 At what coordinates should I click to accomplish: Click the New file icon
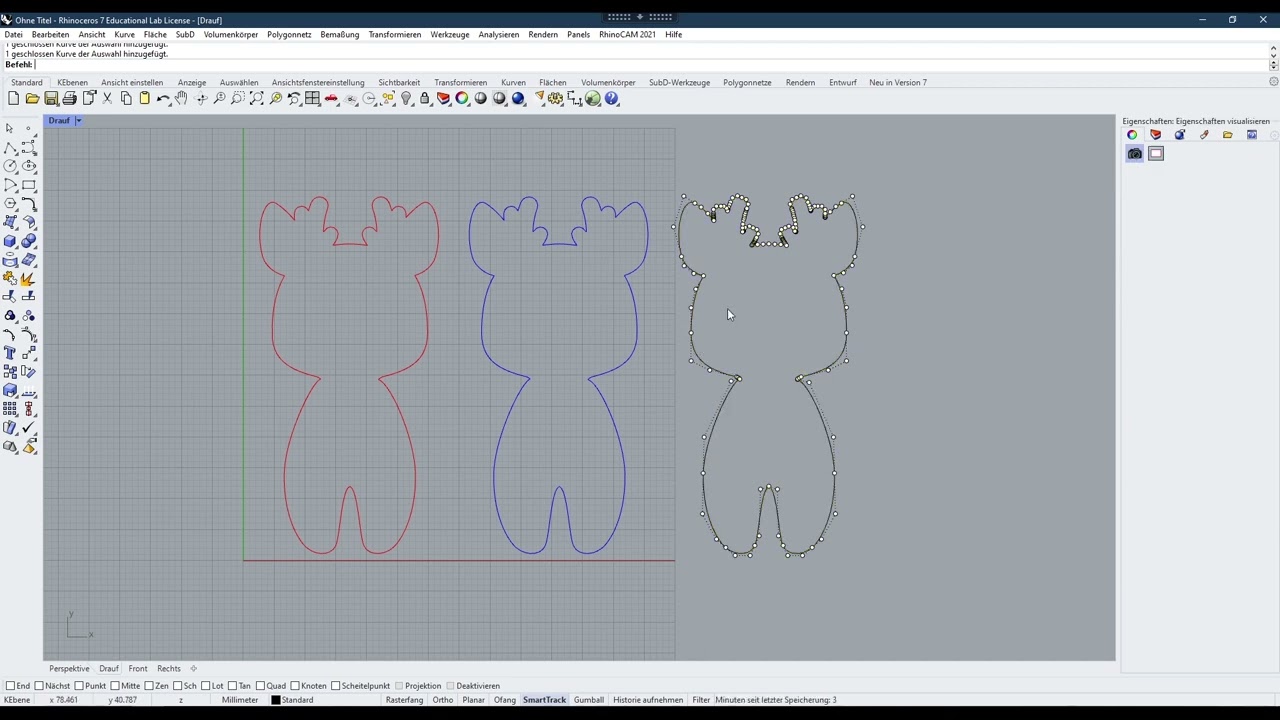coord(13,99)
